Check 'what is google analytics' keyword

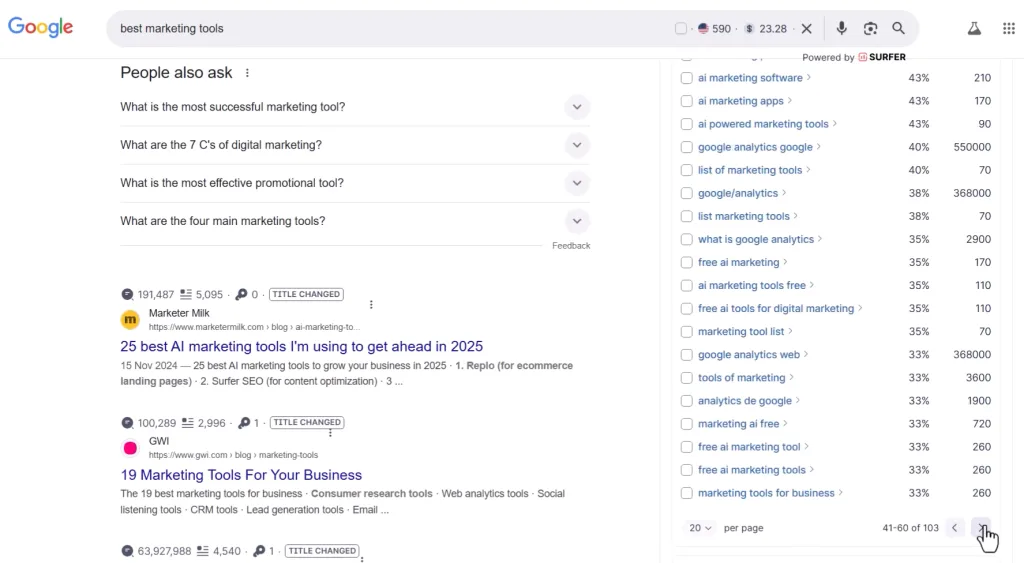[686, 240]
